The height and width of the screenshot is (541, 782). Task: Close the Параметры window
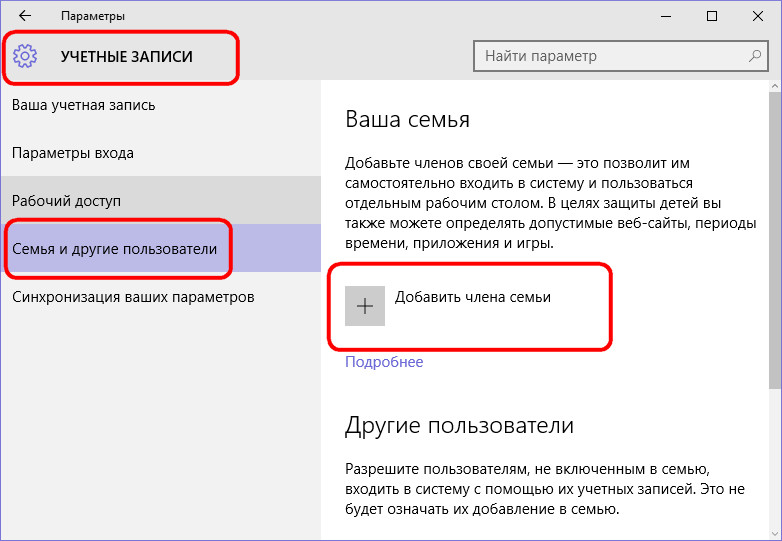(758, 16)
